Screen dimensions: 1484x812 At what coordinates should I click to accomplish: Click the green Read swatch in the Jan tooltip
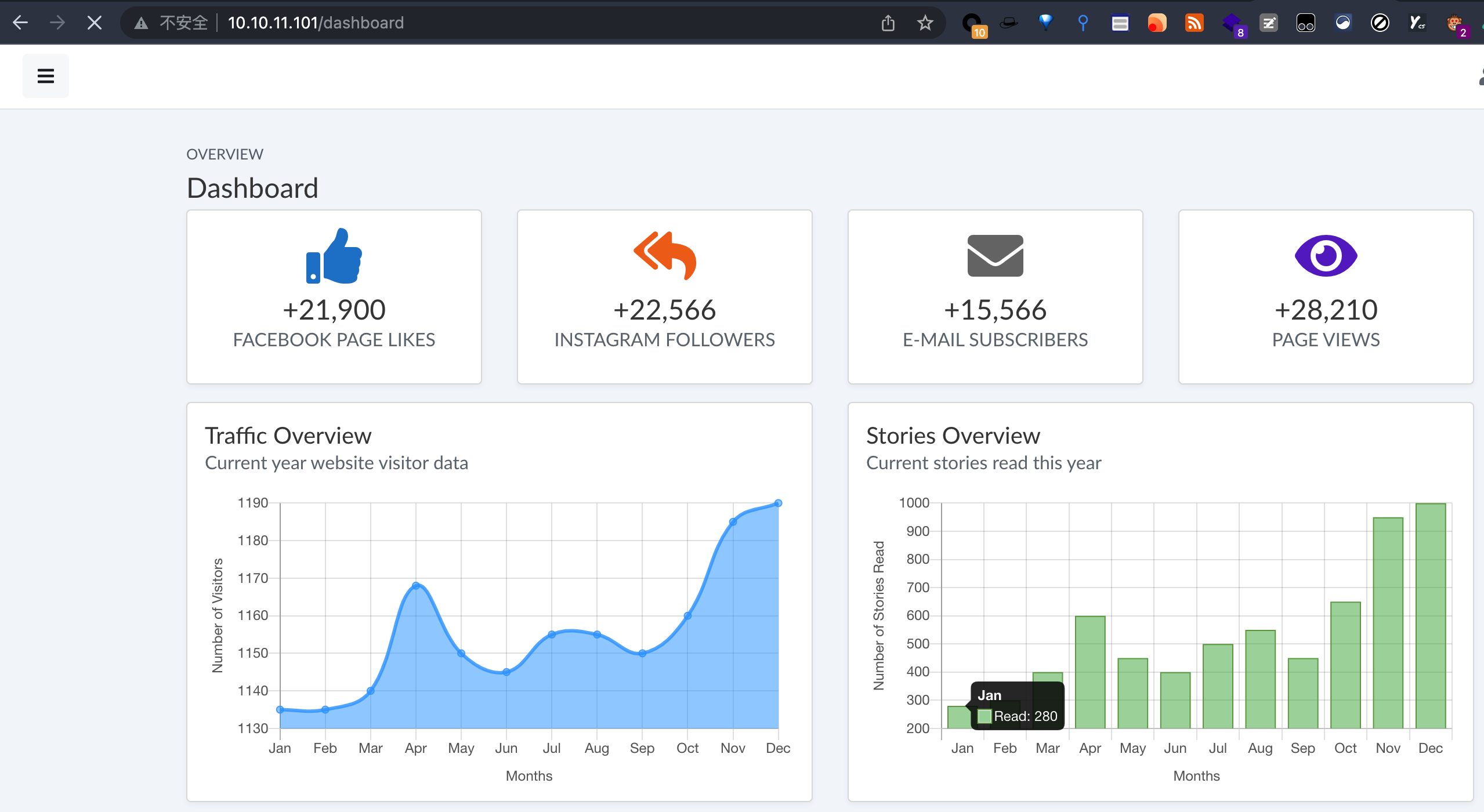(x=984, y=716)
